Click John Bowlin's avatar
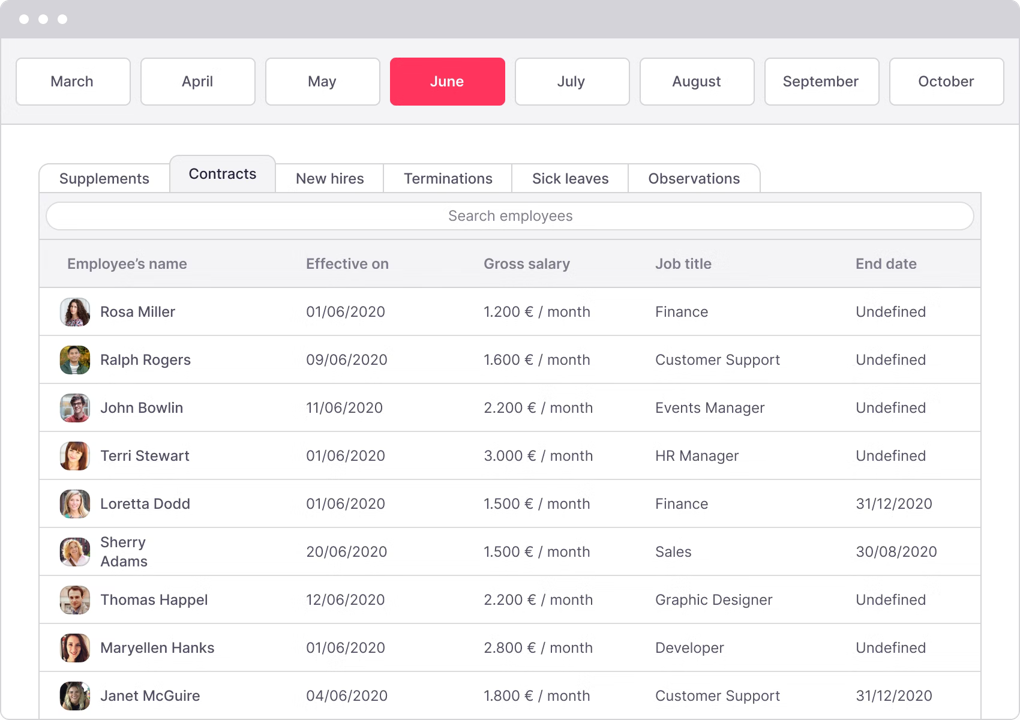Screen dimensions: 1020x720 [x=74, y=408]
